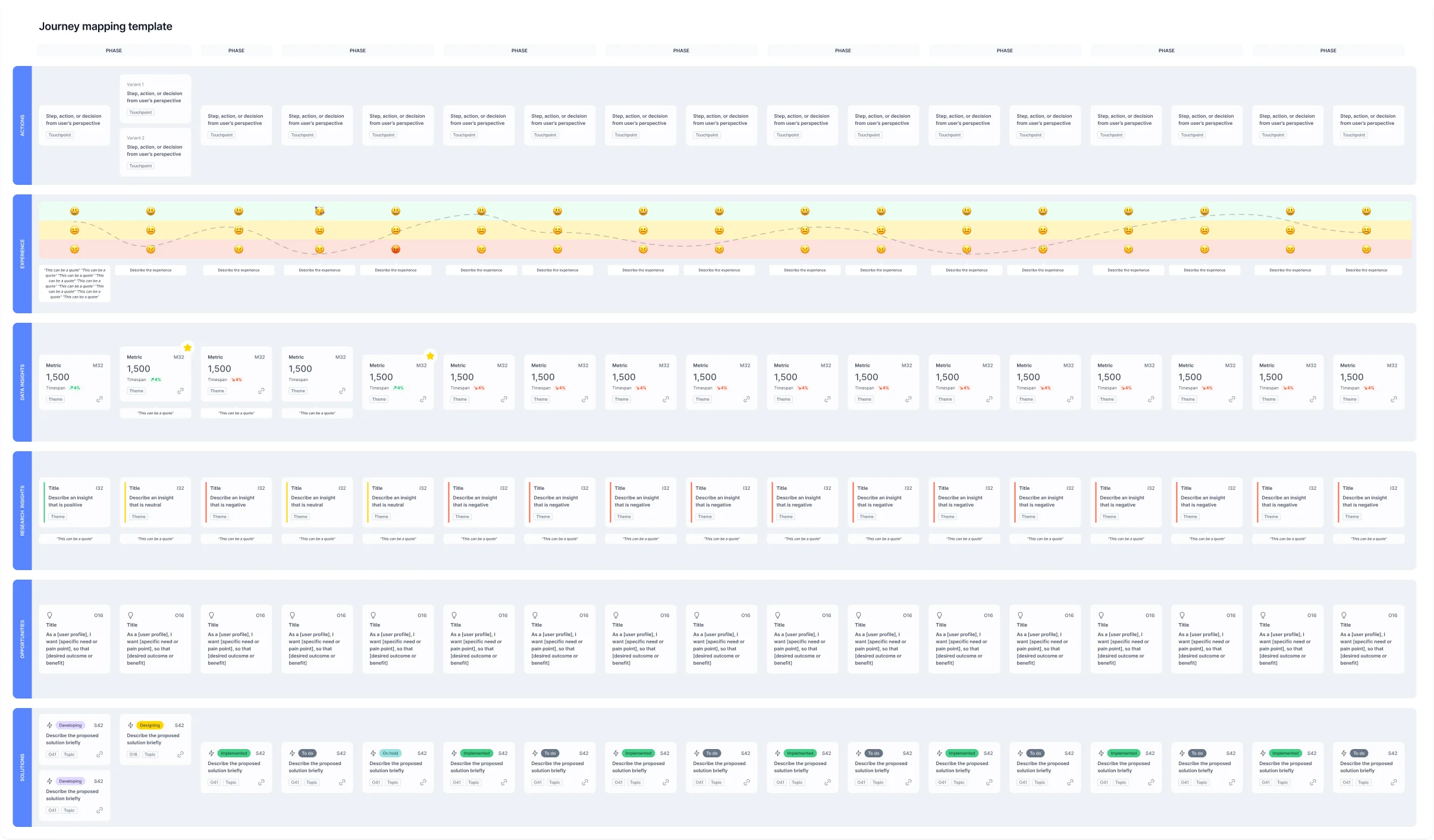The image size is (1434, 840).
Task: Select the multi-line quote box under Experience
Action: pyautogui.click(x=75, y=284)
